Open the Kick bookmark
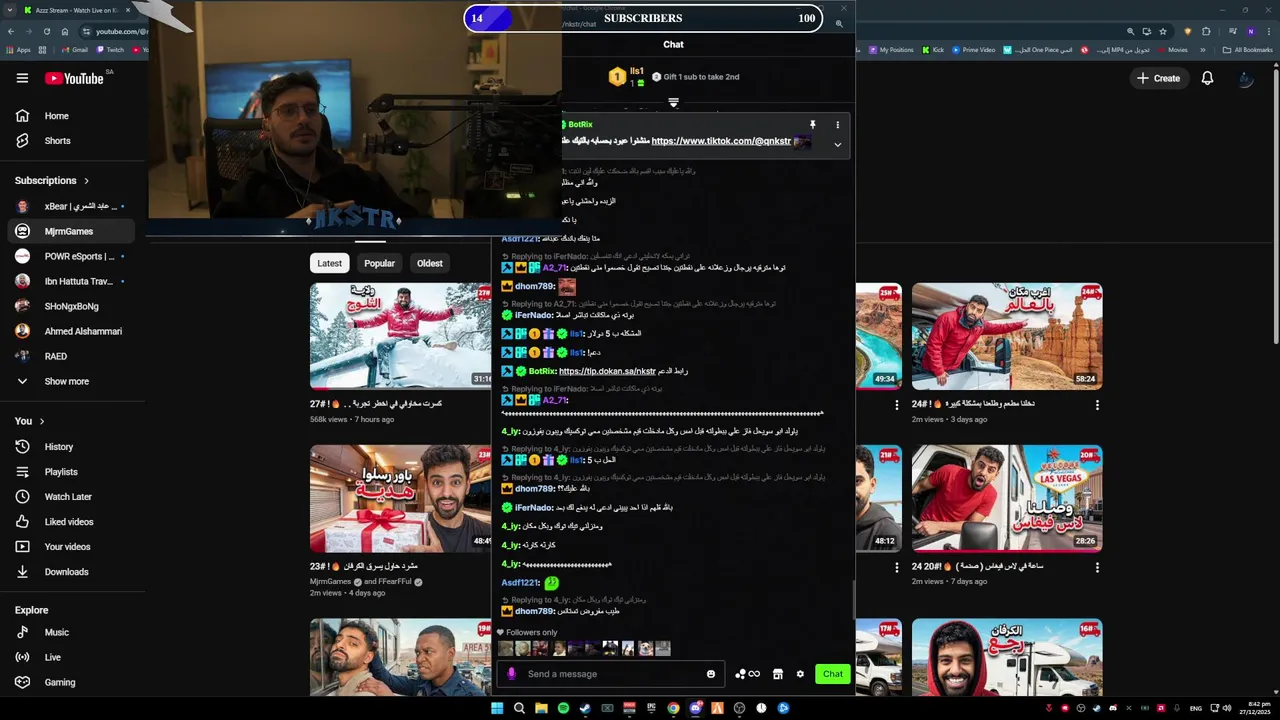This screenshot has width=1280, height=720. [x=932, y=50]
